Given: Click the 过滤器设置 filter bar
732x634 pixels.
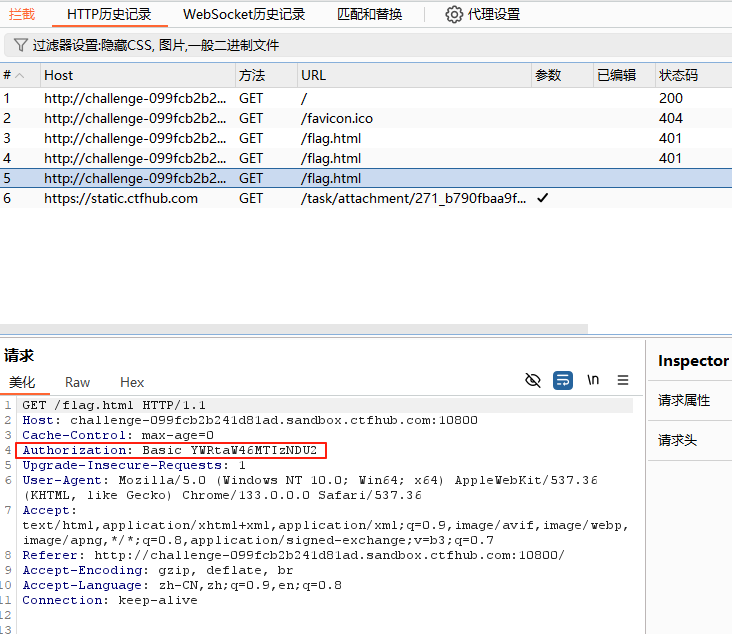Looking at the screenshot, I should click(x=368, y=45).
